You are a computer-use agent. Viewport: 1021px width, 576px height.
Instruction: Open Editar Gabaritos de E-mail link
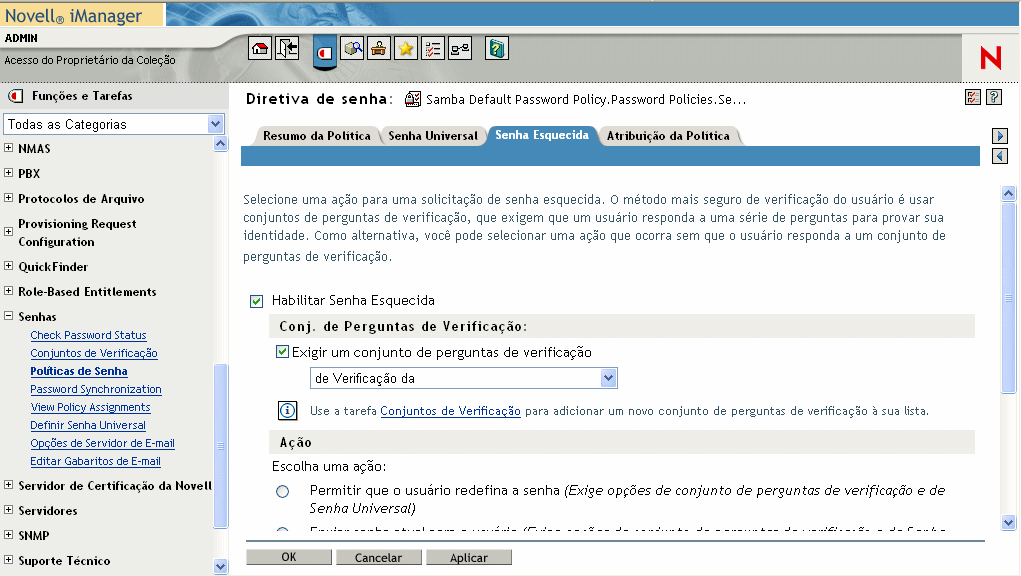click(x=95, y=461)
